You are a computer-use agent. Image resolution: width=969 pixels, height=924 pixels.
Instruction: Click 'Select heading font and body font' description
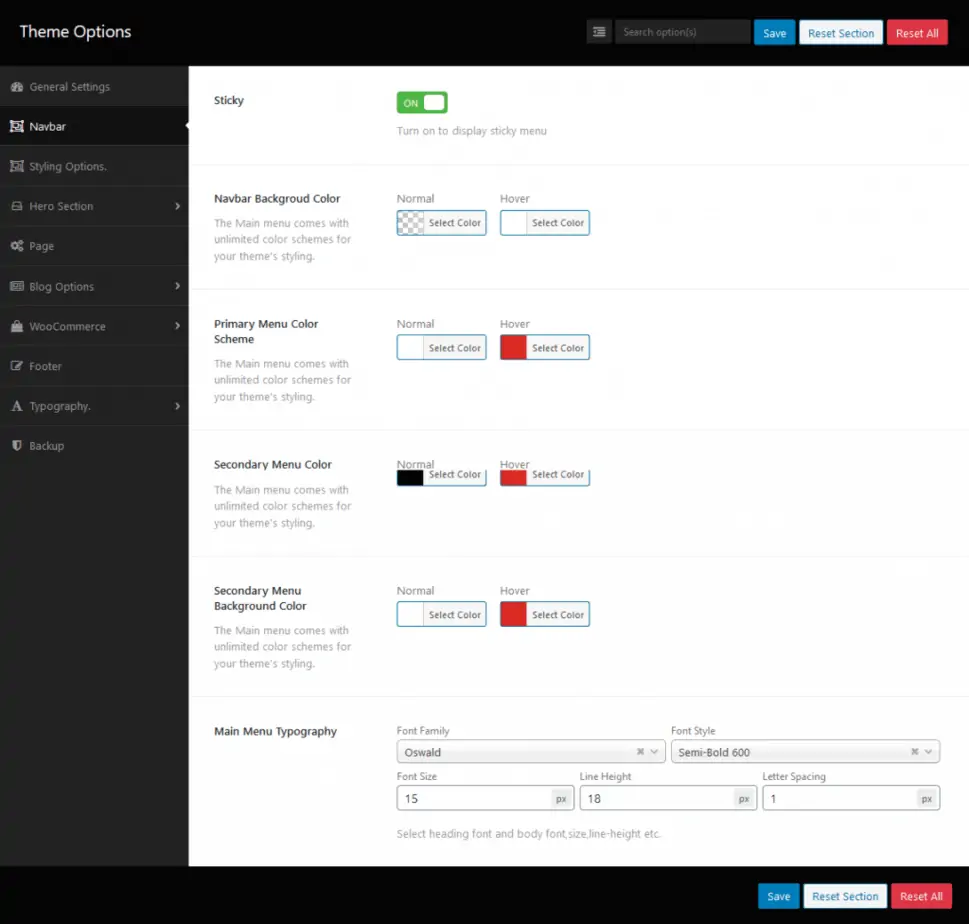pos(528,834)
